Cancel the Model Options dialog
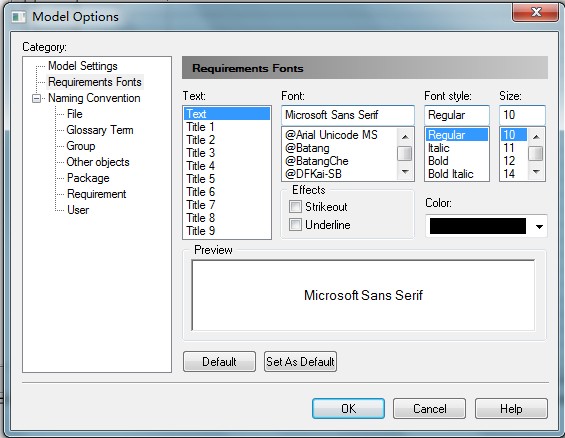Image resolution: width=565 pixels, height=438 pixels. [430, 408]
